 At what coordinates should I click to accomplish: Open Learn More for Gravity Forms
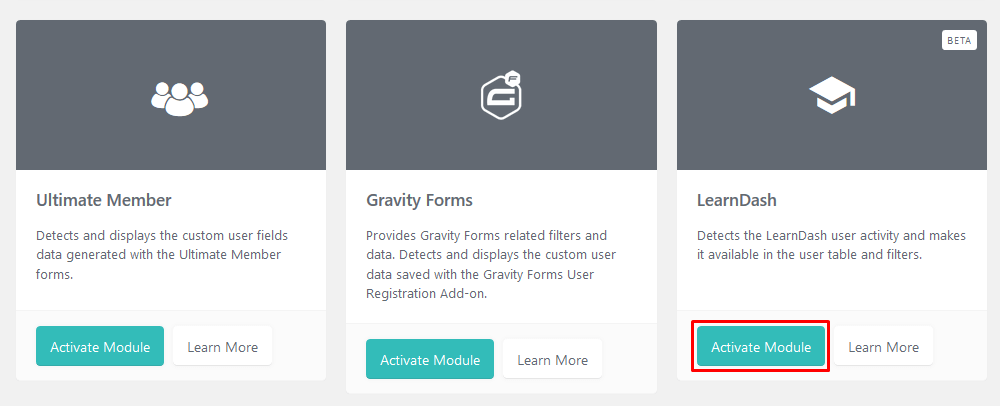552,359
